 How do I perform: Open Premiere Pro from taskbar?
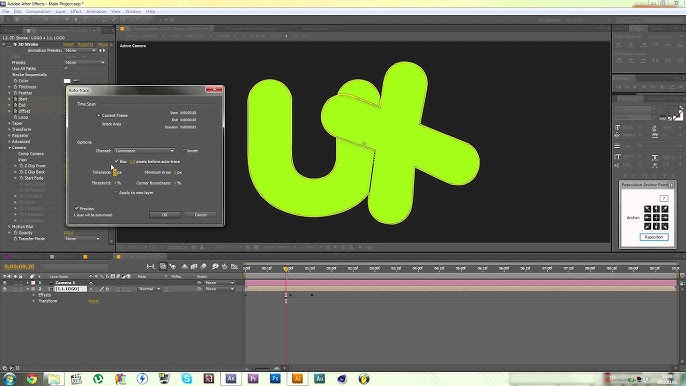(253, 379)
